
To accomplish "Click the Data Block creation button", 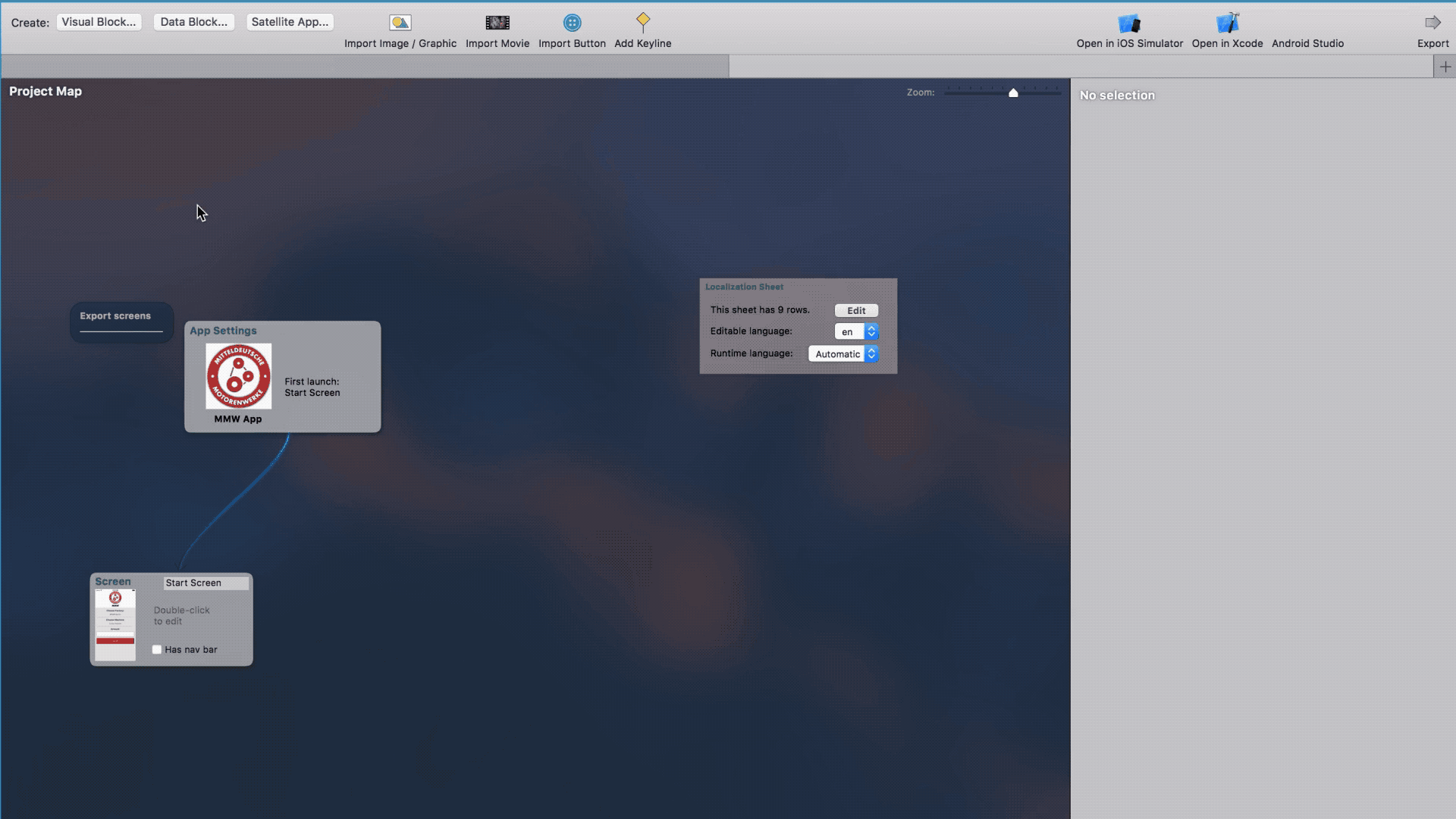I will tap(194, 21).
